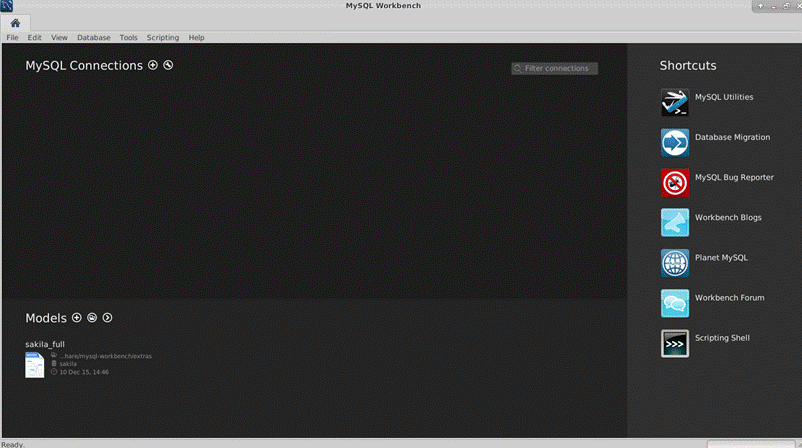The image size is (802, 448).
Task: Click the MySQL Connections heading
Action: tap(84, 65)
